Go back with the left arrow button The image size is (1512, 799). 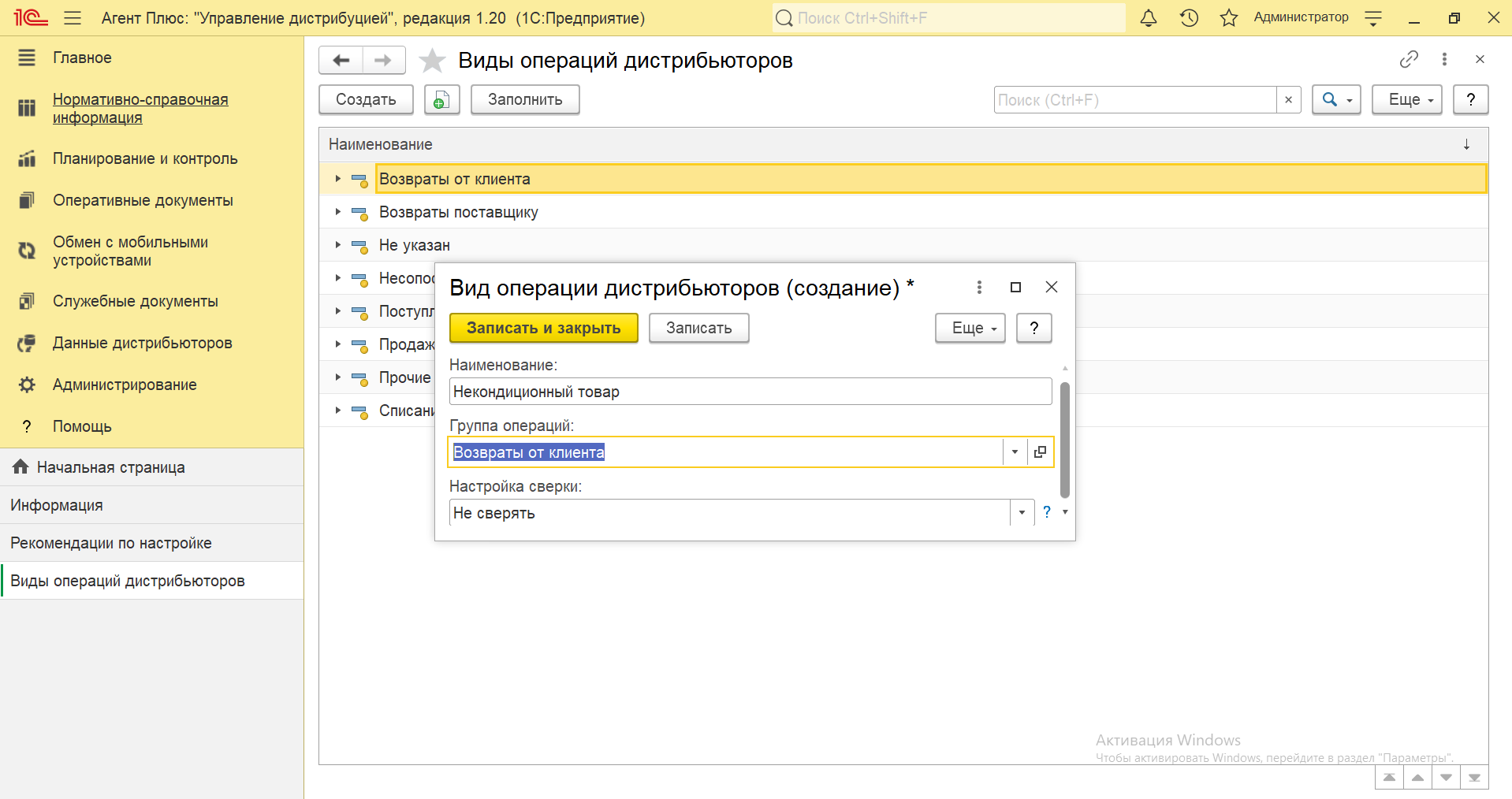tap(341, 60)
